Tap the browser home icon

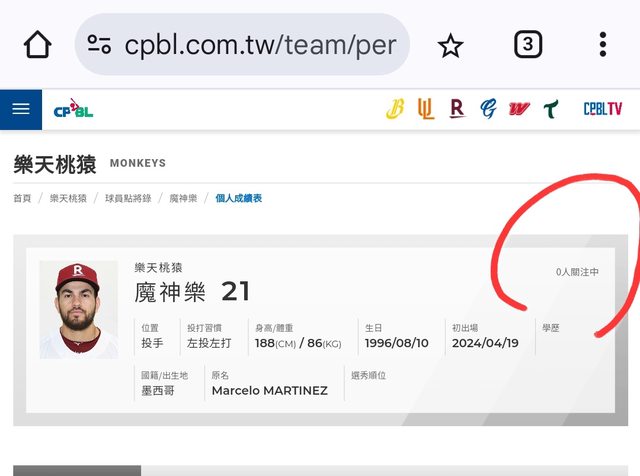pyautogui.click(x=38, y=44)
